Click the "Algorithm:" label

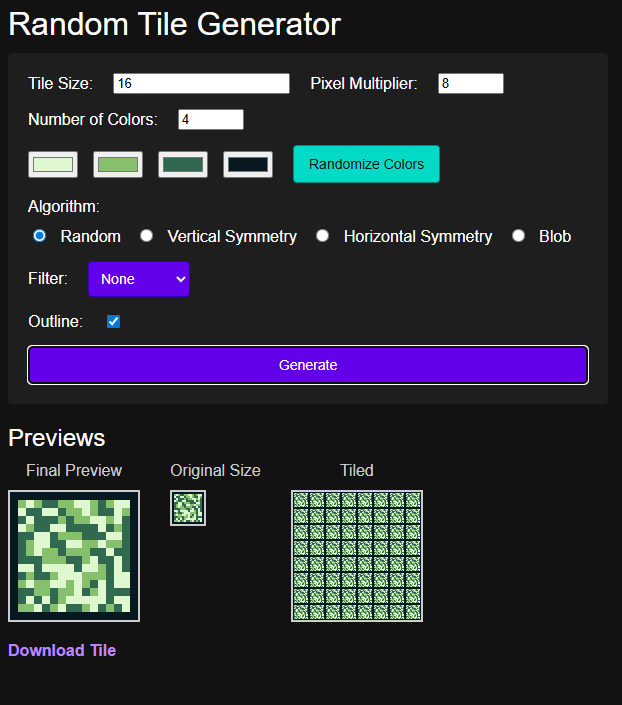pos(64,207)
